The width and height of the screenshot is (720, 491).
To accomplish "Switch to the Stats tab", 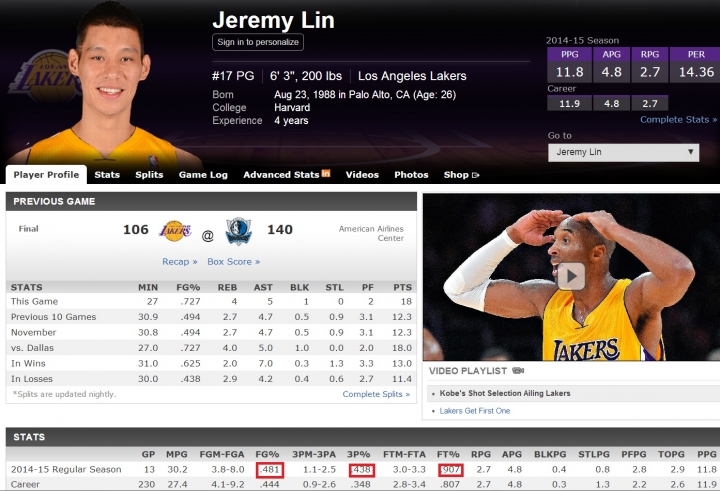I will tap(107, 175).
